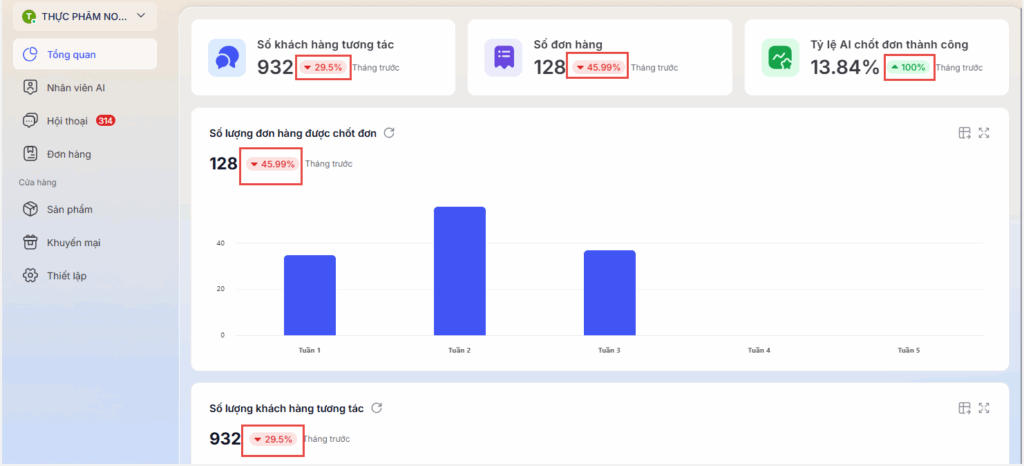This screenshot has height=466, width=1024.
Task: Open Khuyến mại promotions icon
Action: coord(30,242)
